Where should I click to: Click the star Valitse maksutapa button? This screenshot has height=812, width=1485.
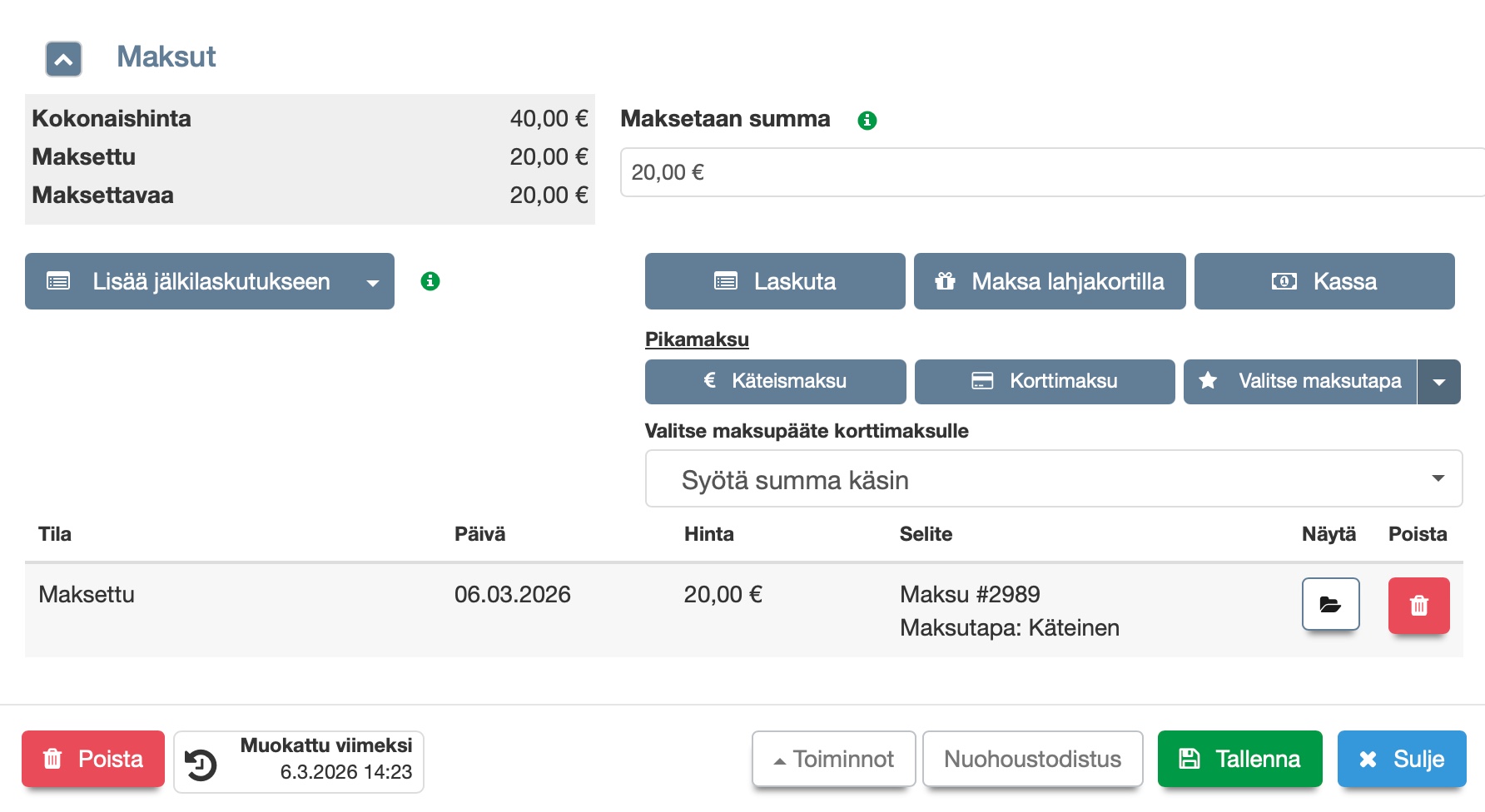[x=1299, y=382]
